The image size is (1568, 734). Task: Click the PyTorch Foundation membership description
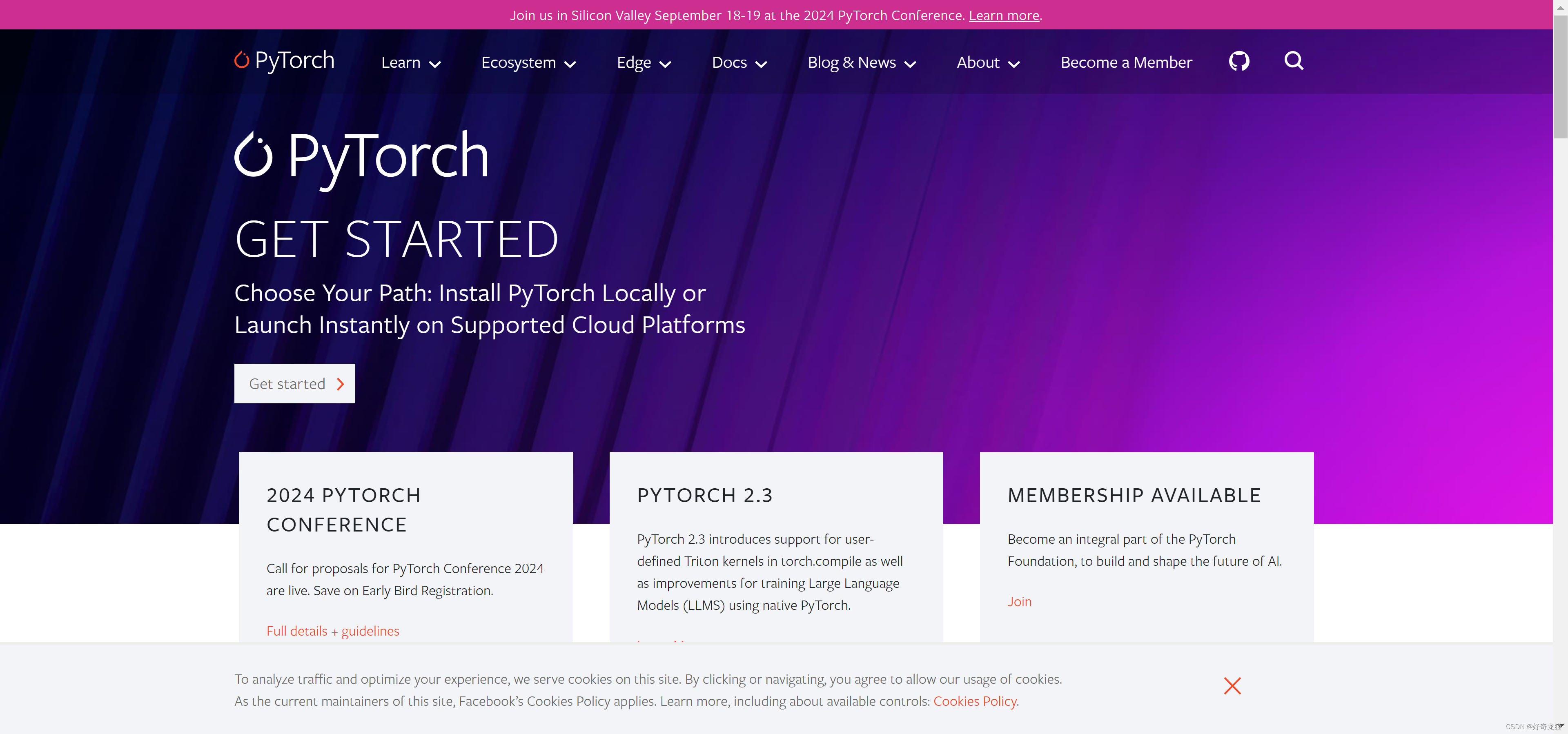pos(1144,550)
